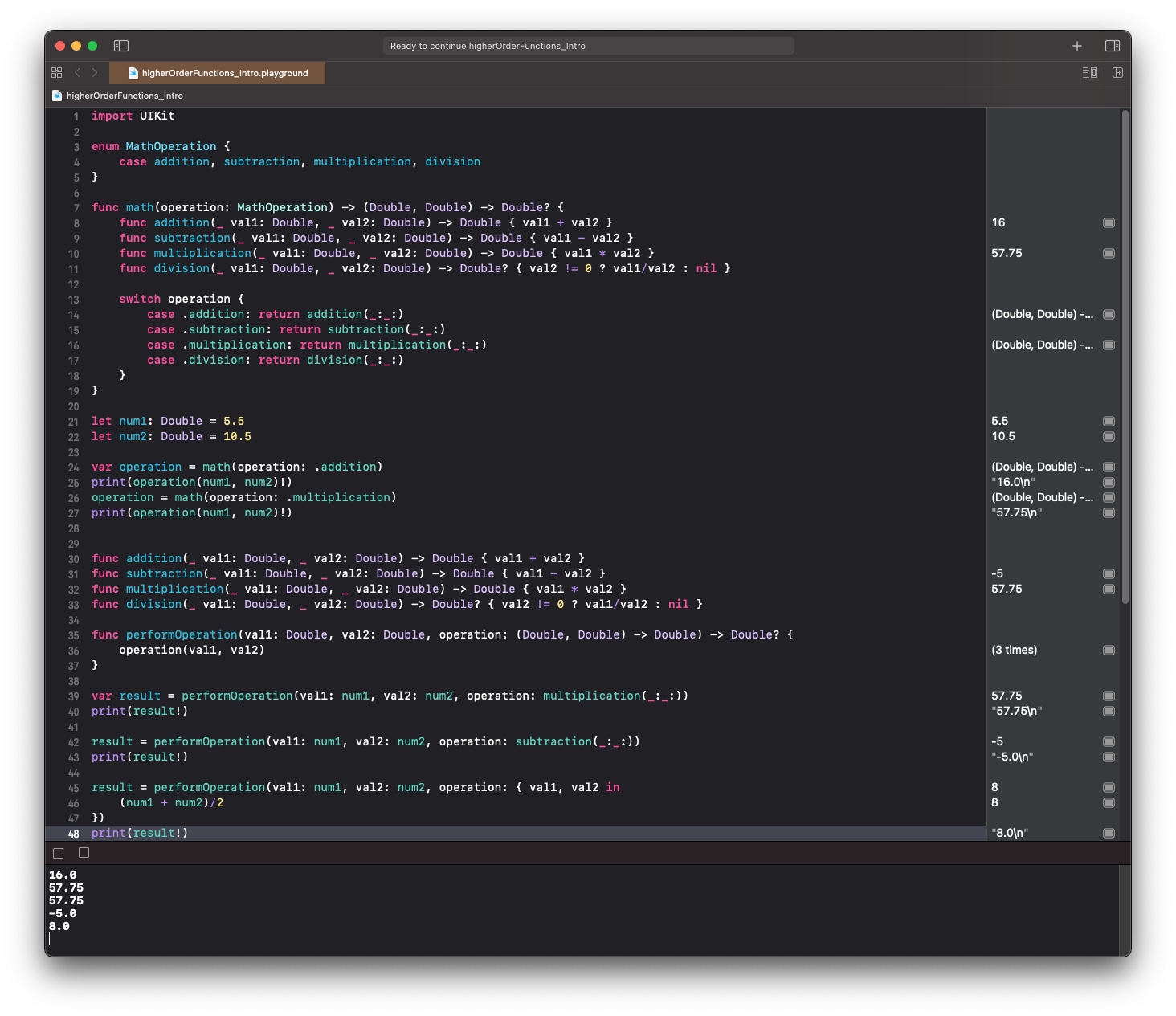Click console output '-5.0'
Screen dimensions: 1176x1016
pos(63,913)
